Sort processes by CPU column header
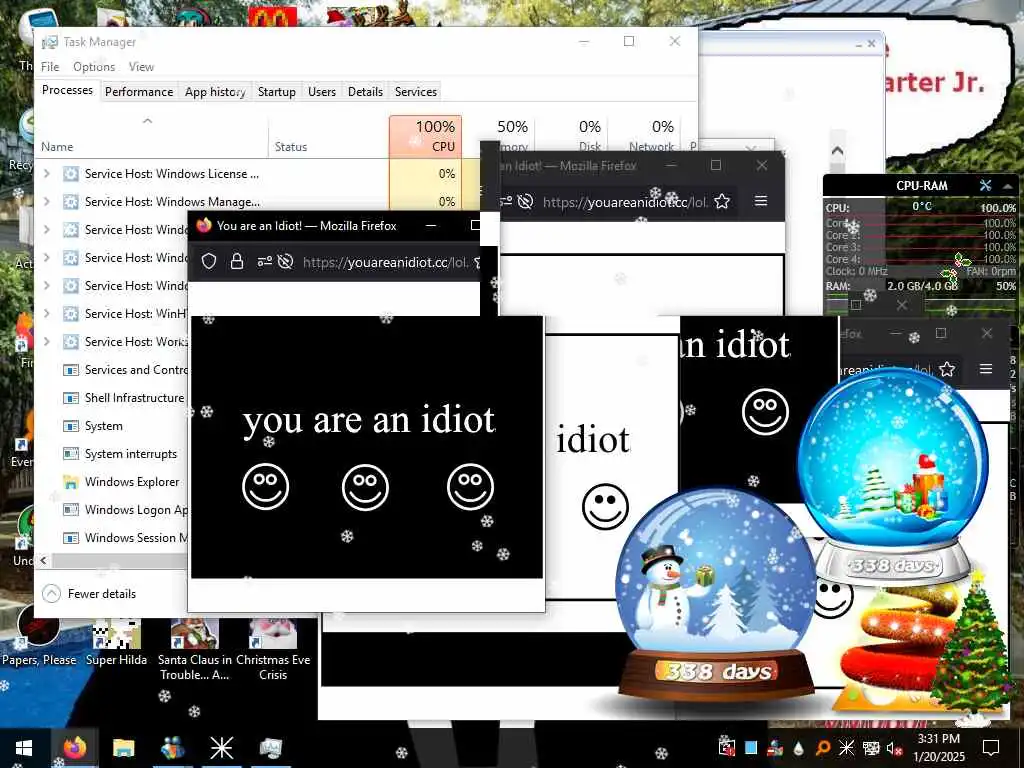The image size is (1024, 768). point(426,136)
